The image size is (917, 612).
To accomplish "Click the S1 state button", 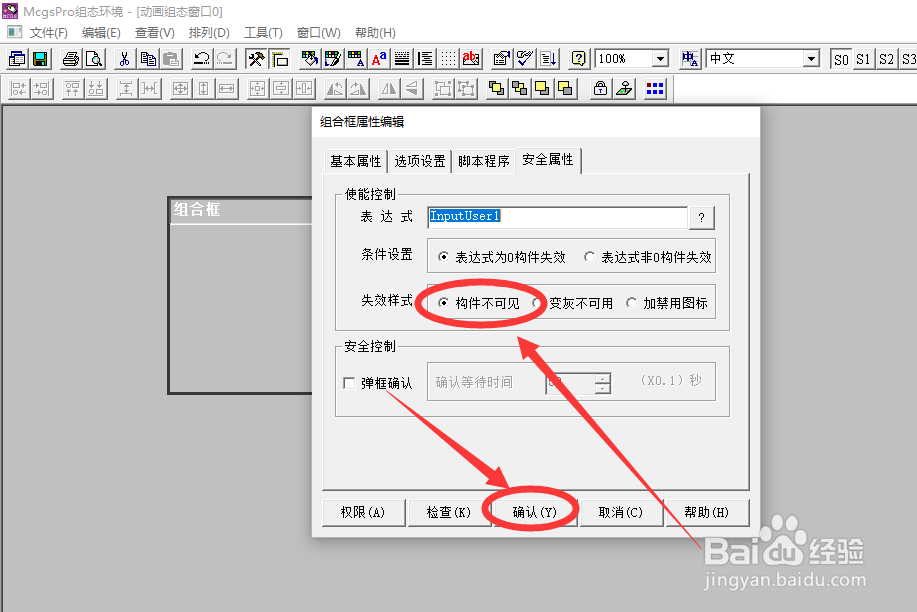I will pyautogui.click(x=863, y=59).
